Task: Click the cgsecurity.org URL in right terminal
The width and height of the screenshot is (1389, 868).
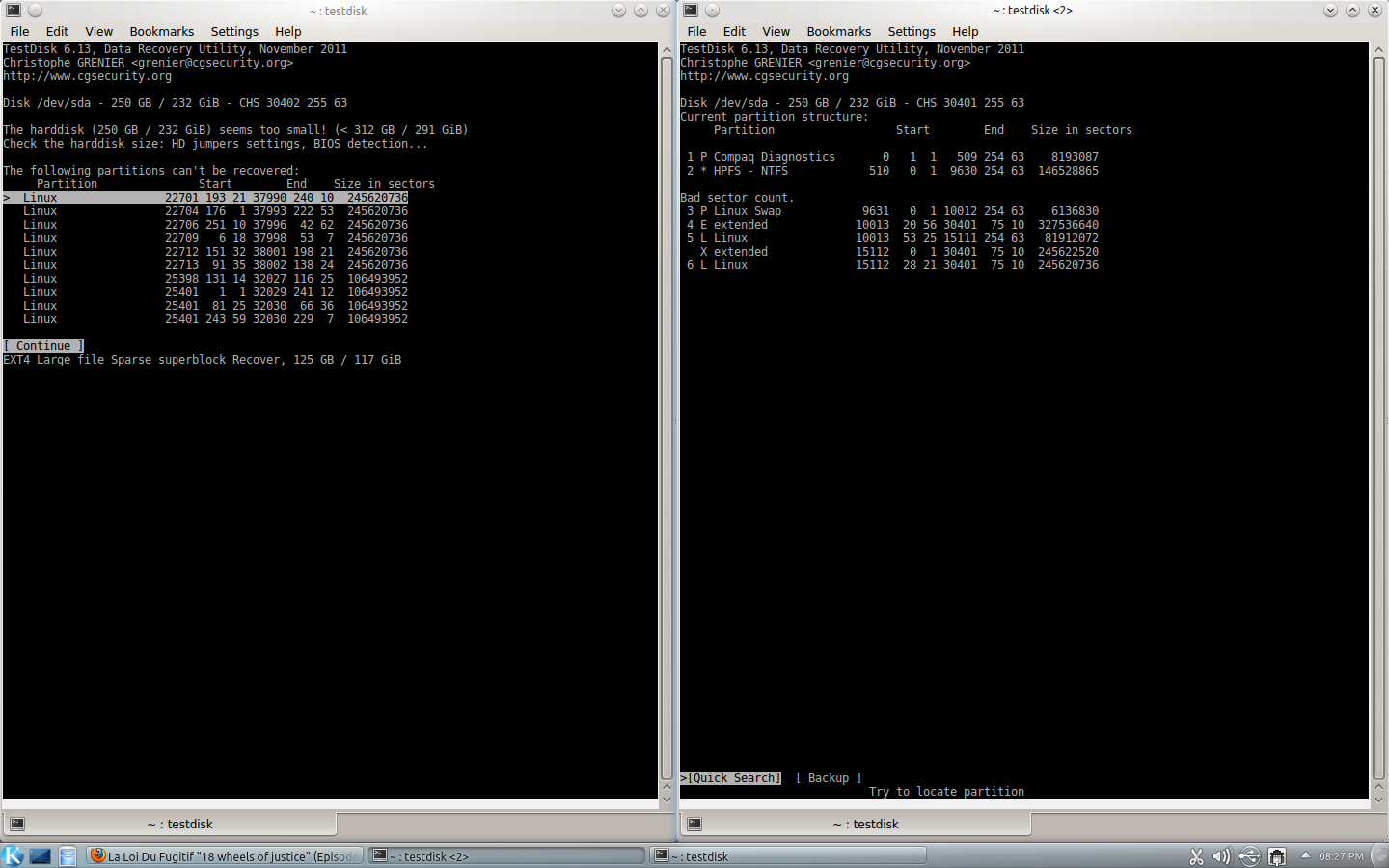Action: pyautogui.click(x=765, y=75)
